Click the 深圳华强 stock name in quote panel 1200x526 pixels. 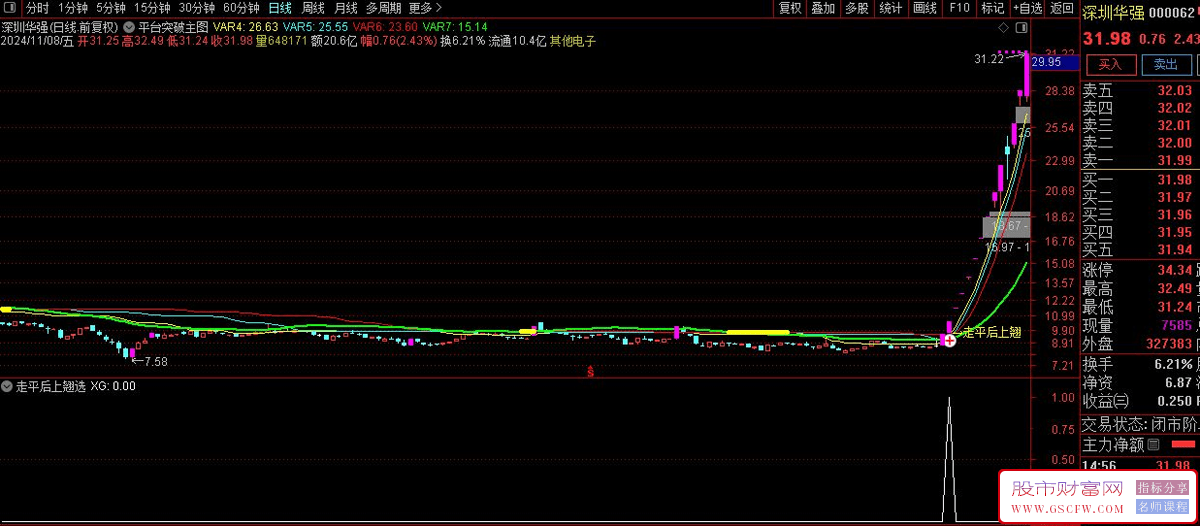click(1112, 13)
